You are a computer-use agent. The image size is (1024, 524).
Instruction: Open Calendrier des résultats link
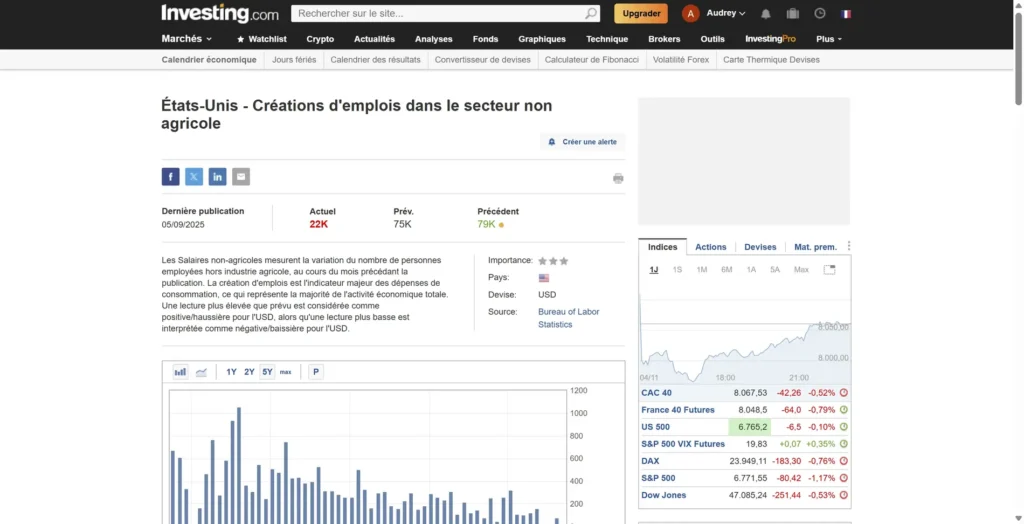click(376, 59)
